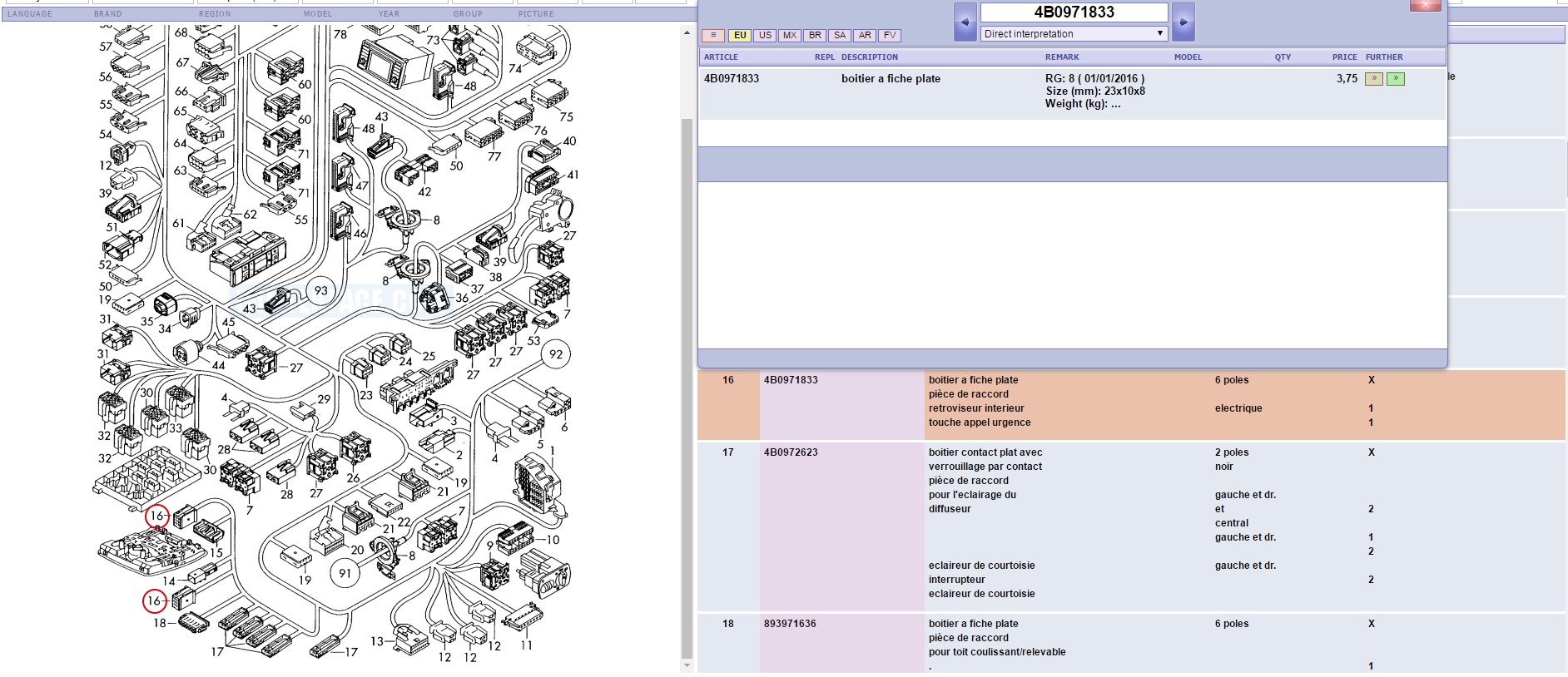Click the tan further-info arrow icon

coord(1373,79)
